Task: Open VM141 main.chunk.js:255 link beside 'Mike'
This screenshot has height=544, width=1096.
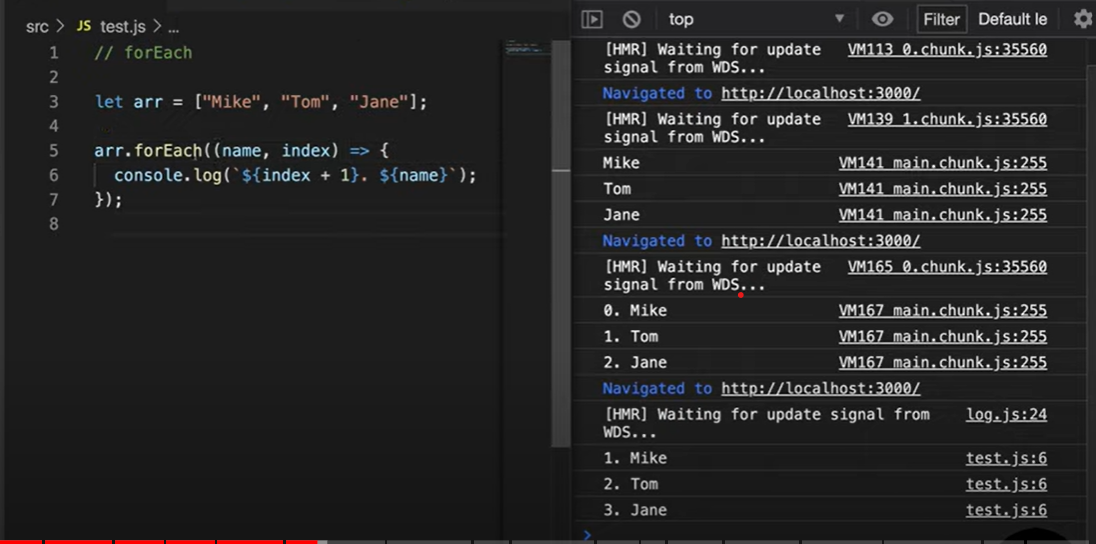Action: click(x=943, y=163)
